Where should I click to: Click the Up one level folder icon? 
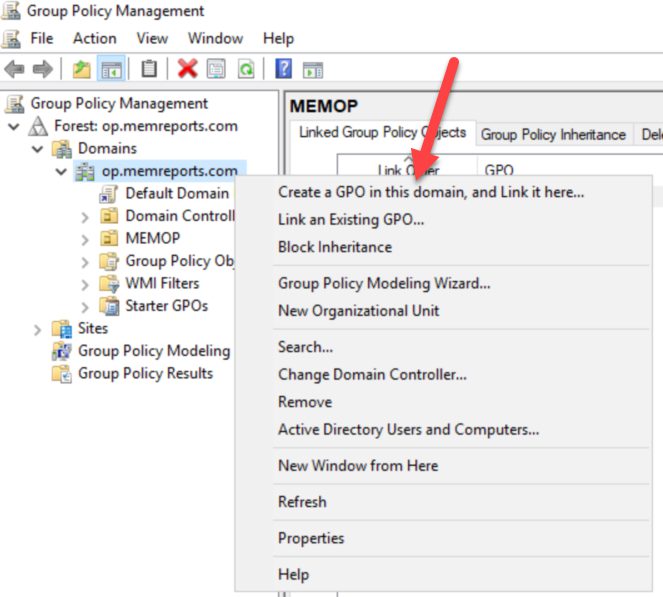coord(82,69)
